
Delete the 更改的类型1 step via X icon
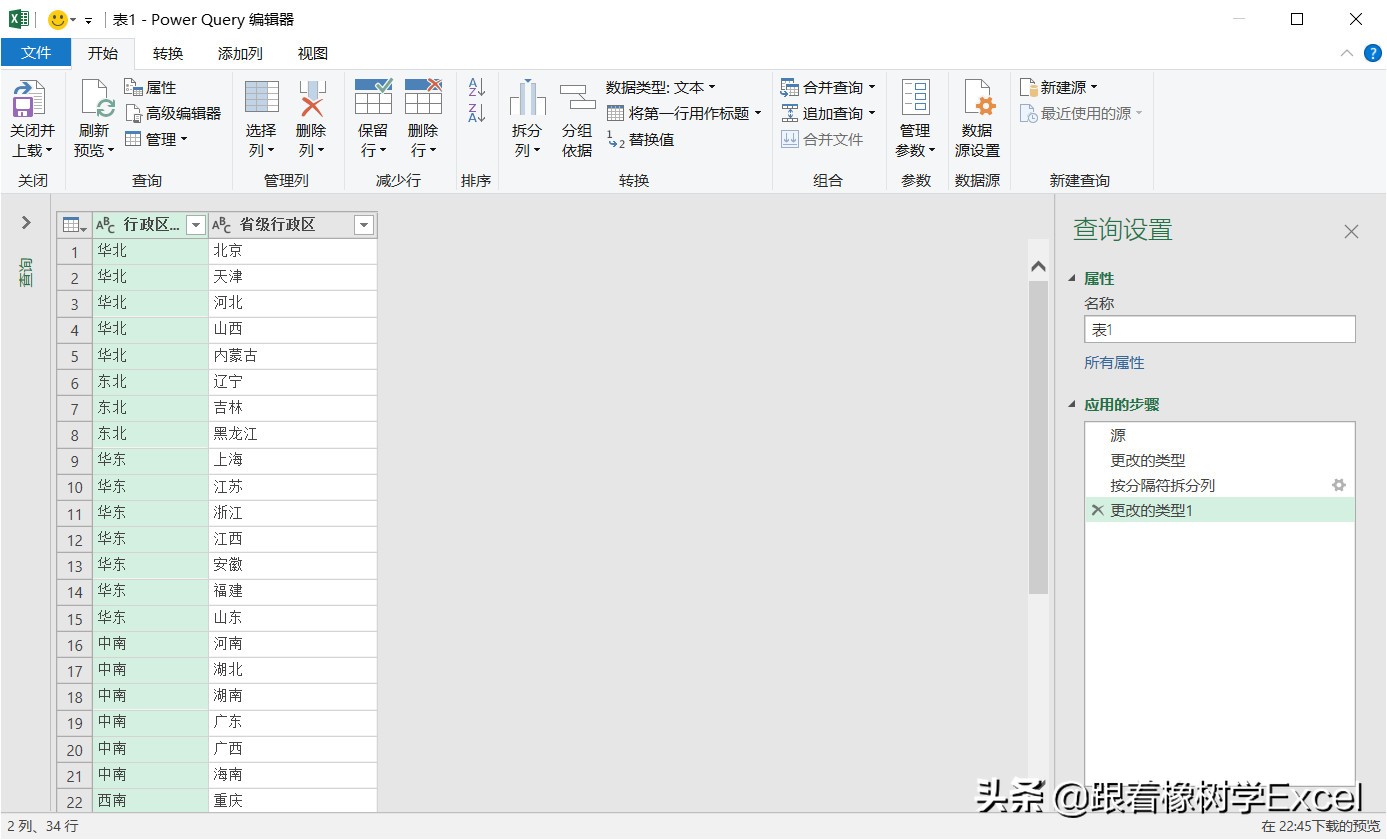1097,510
